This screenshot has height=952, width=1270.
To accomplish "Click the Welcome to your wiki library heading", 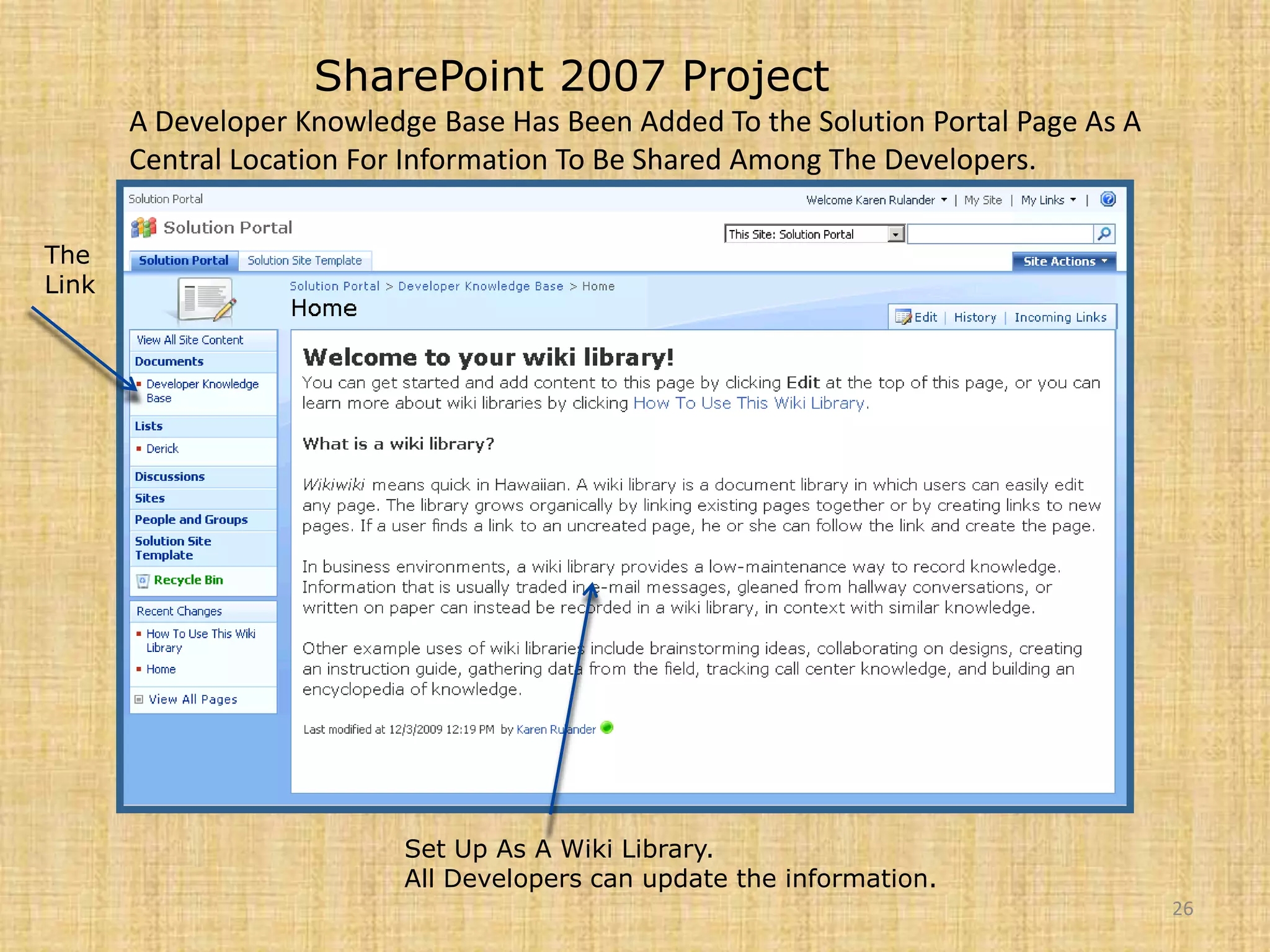I will pyautogui.click(x=488, y=358).
